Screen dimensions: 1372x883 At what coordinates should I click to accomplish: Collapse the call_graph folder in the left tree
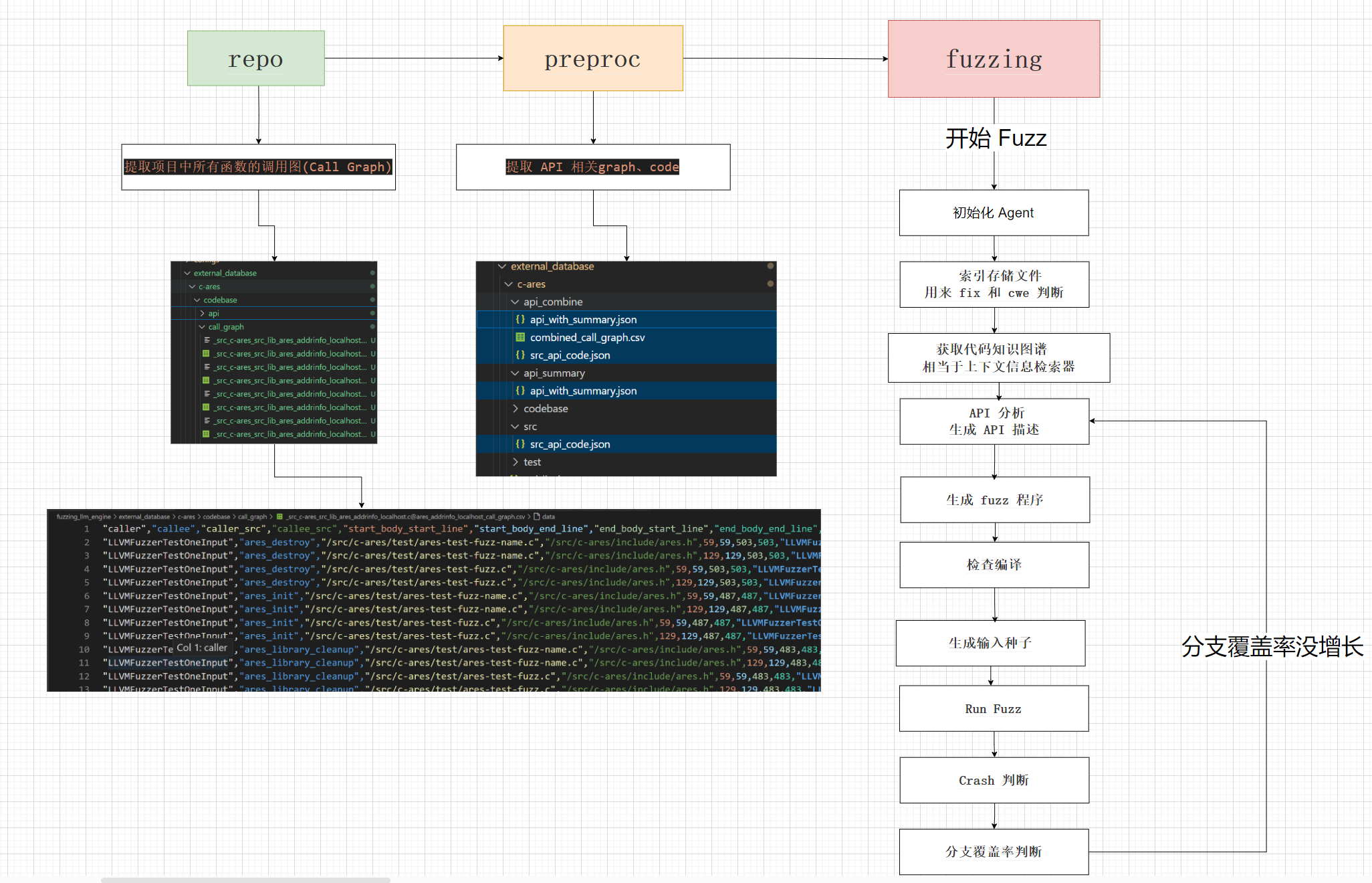202,326
